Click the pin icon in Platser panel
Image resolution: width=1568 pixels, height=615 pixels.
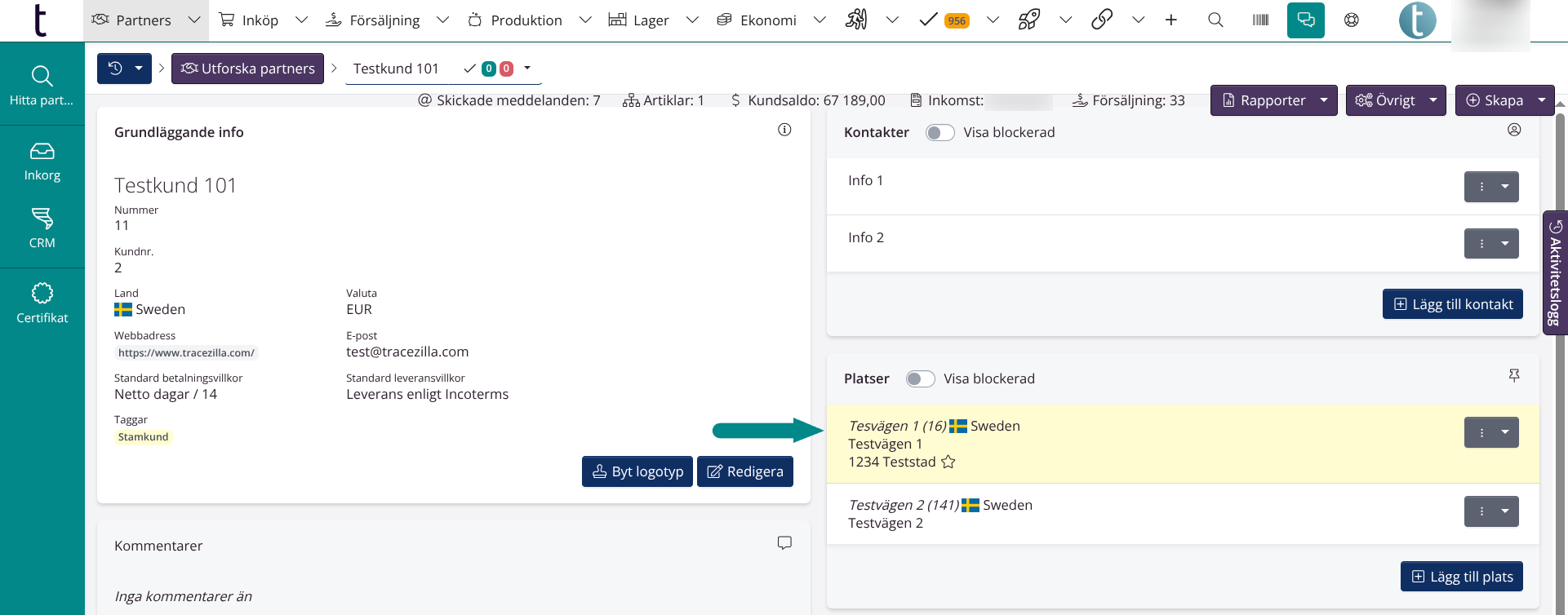(x=1514, y=375)
